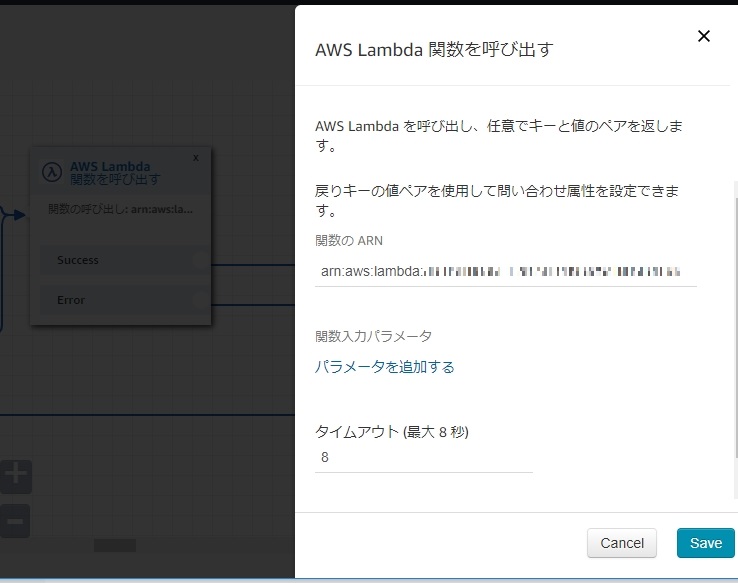738x583 pixels.
Task: Click the zoom in plus icon
Action: tap(16, 476)
